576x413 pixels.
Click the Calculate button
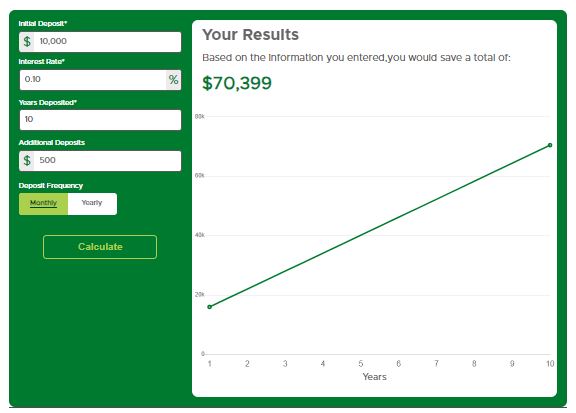(x=100, y=247)
